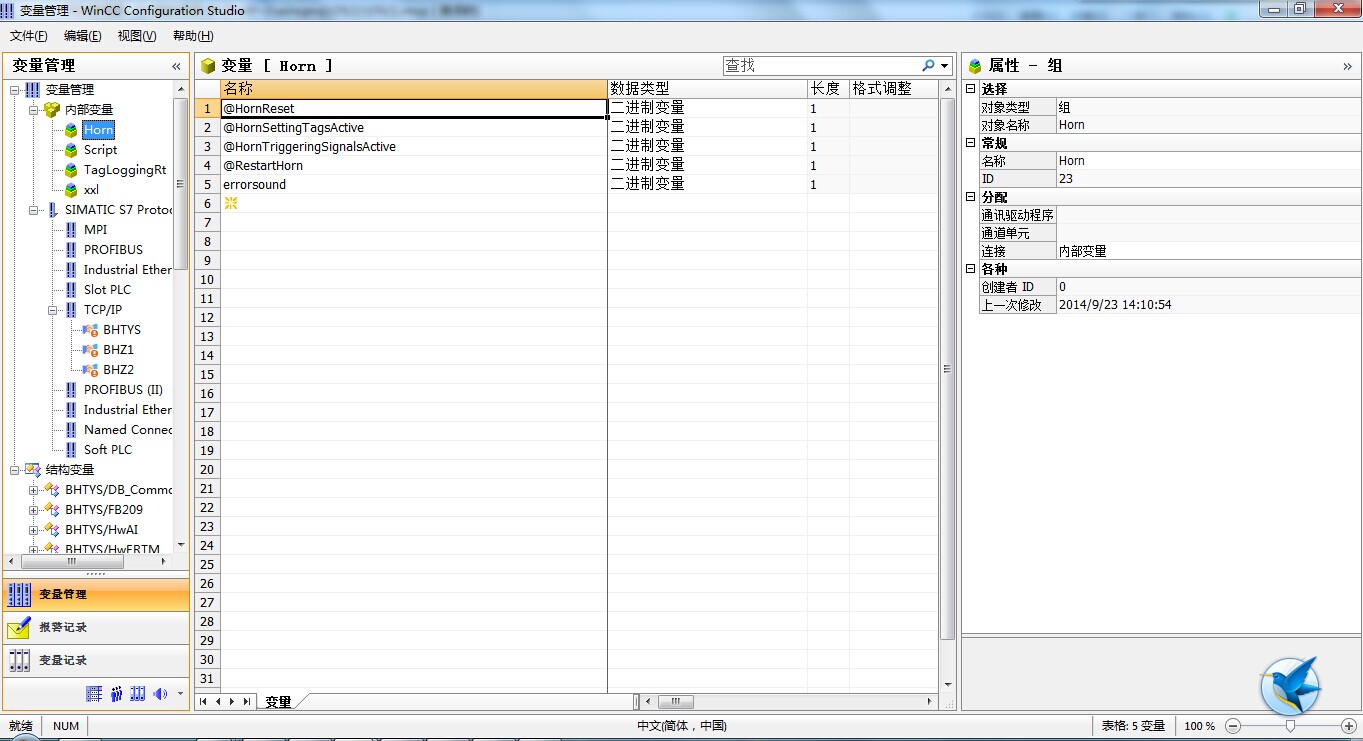Click the cube icon beside 变量 [ Horn ] title
Image resolution: width=1363 pixels, height=741 pixels.
208,66
